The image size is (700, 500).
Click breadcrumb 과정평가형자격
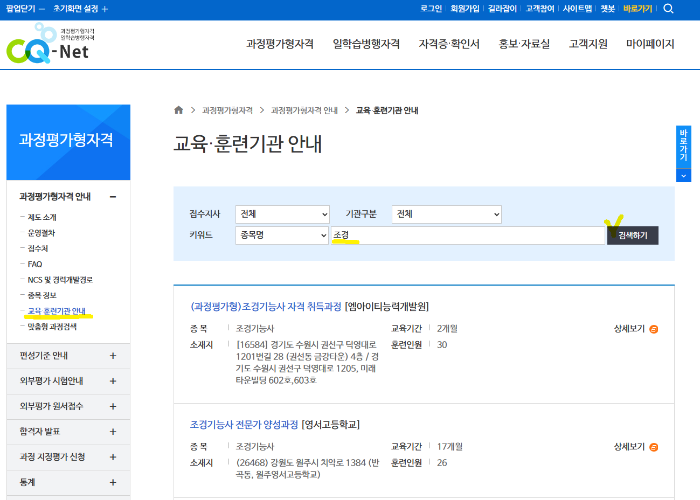tap(227, 110)
